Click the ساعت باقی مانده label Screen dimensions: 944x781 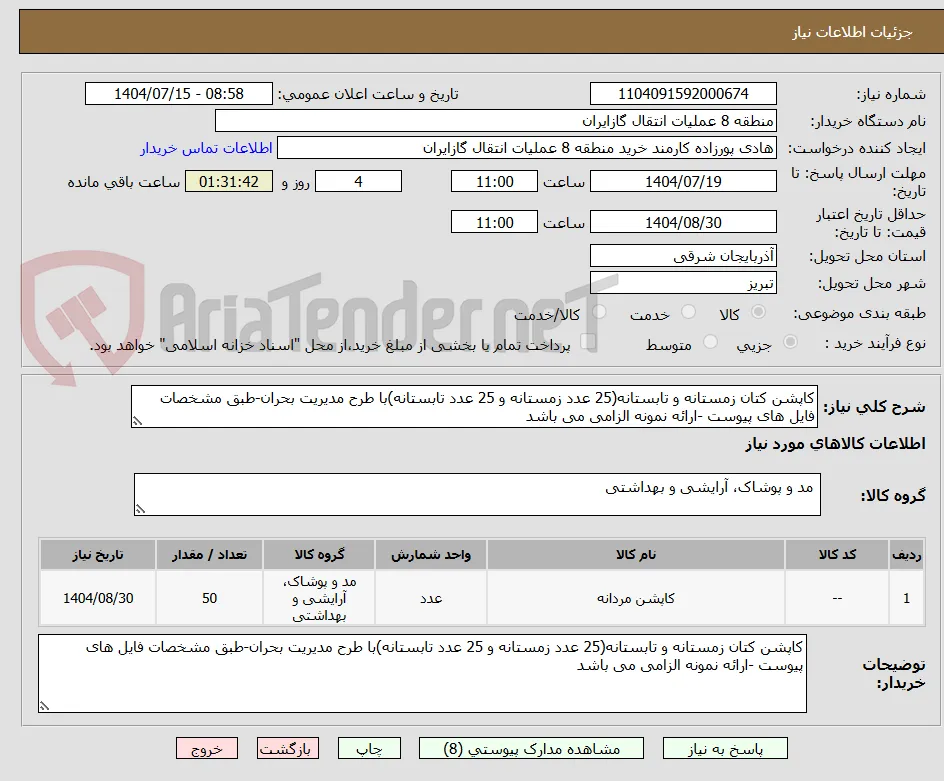pos(123,182)
